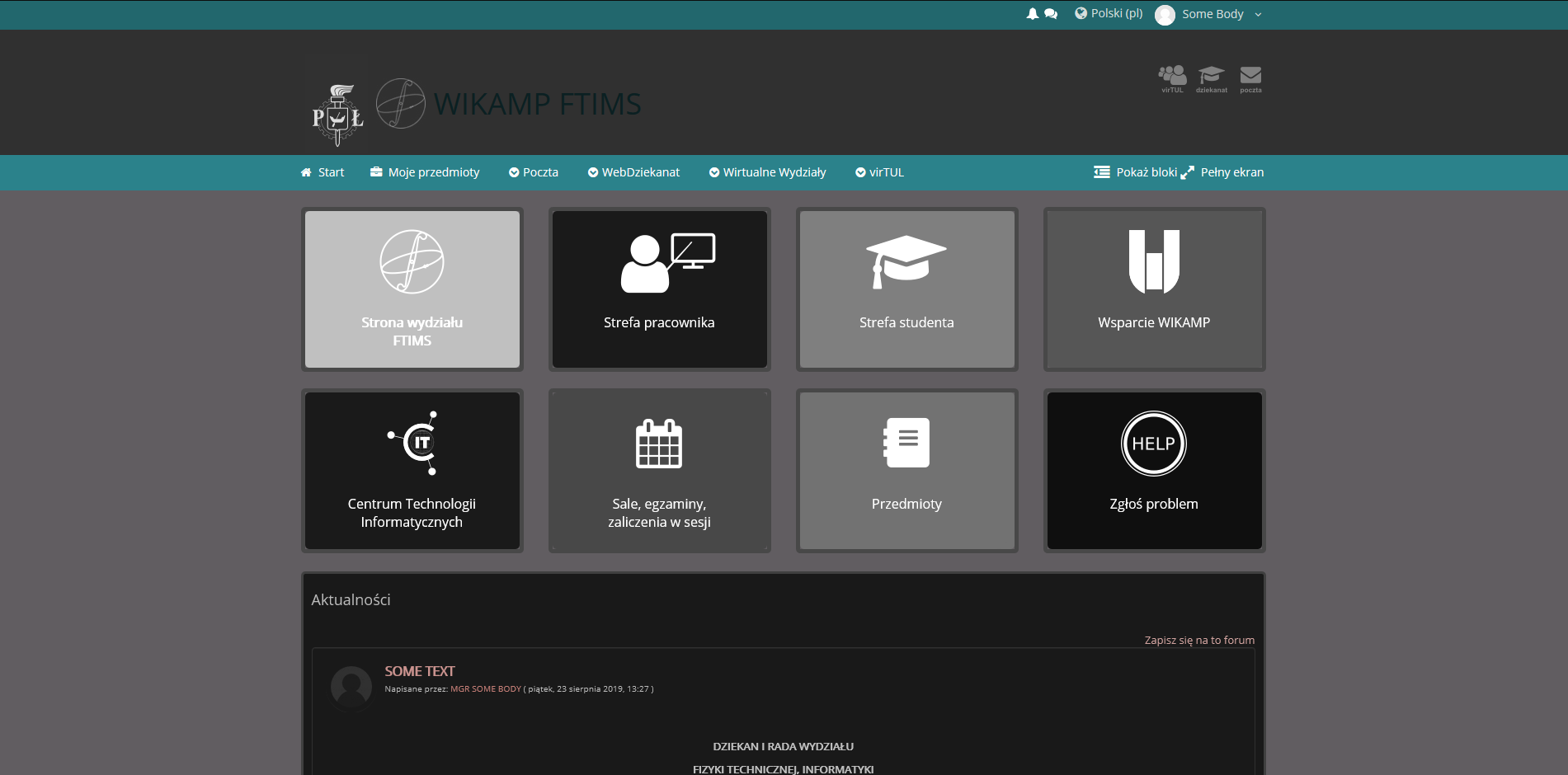1568x775 pixels.
Task: Click WIKAMP FTIMS site title
Action: coord(538,104)
